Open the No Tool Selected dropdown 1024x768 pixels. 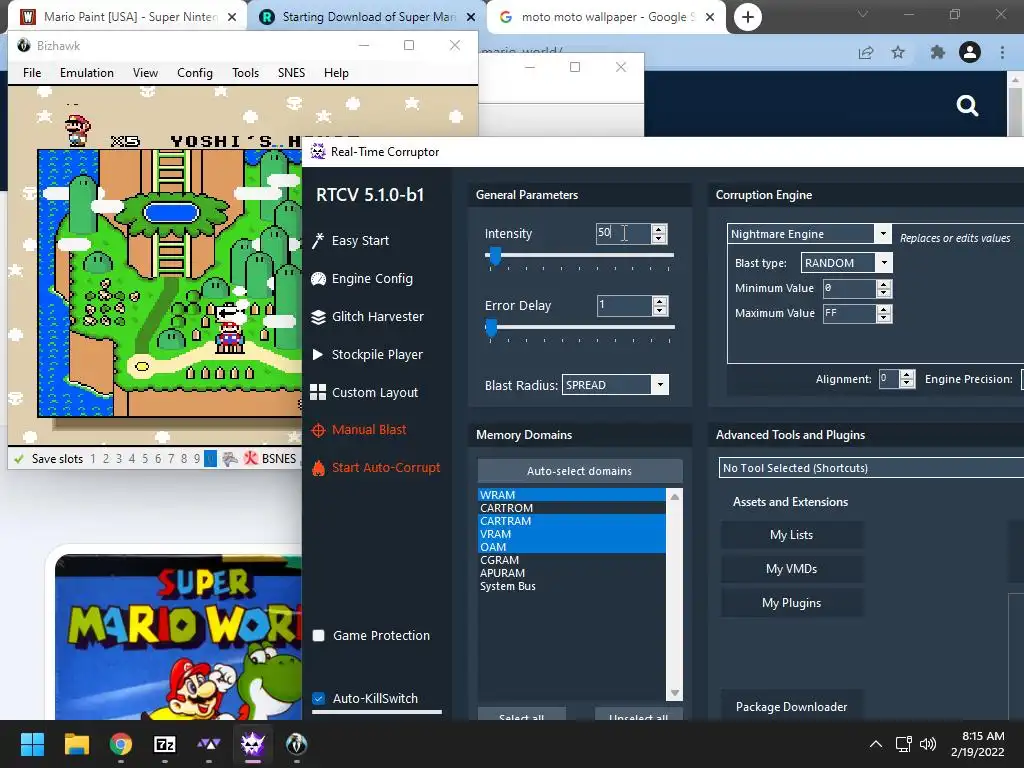tap(871, 468)
